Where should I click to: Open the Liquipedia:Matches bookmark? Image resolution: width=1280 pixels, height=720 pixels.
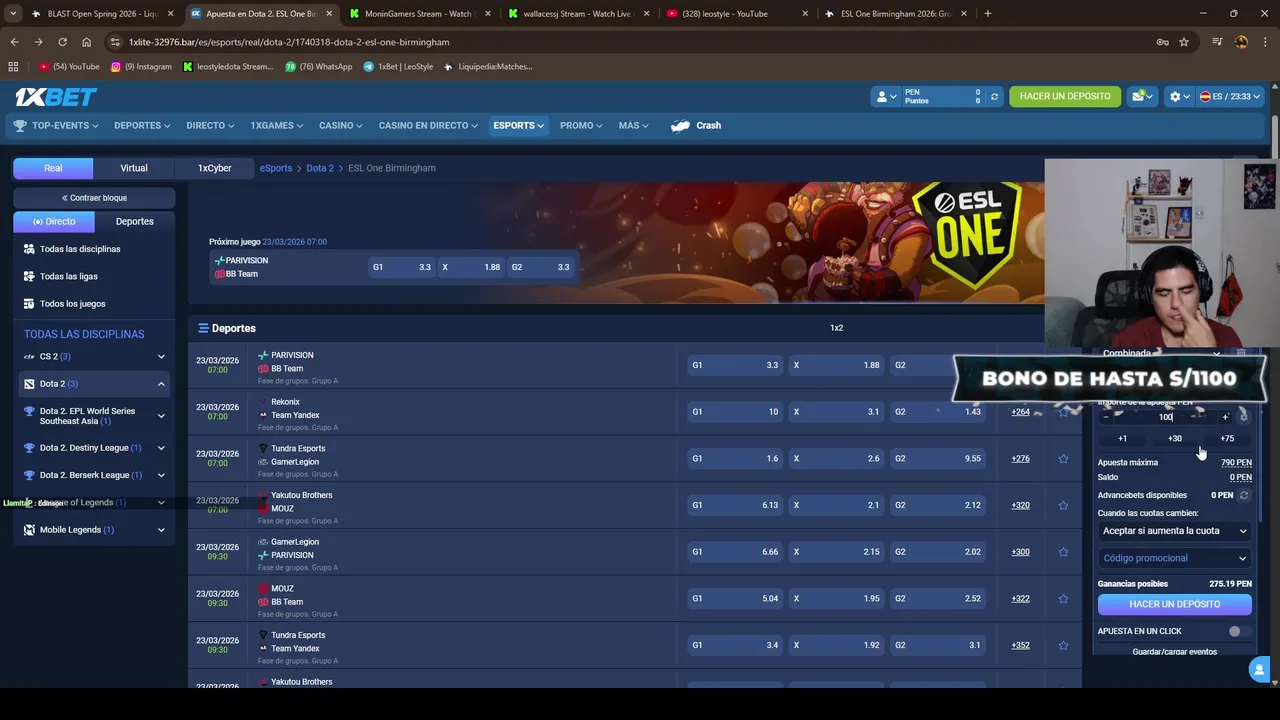(x=488, y=67)
